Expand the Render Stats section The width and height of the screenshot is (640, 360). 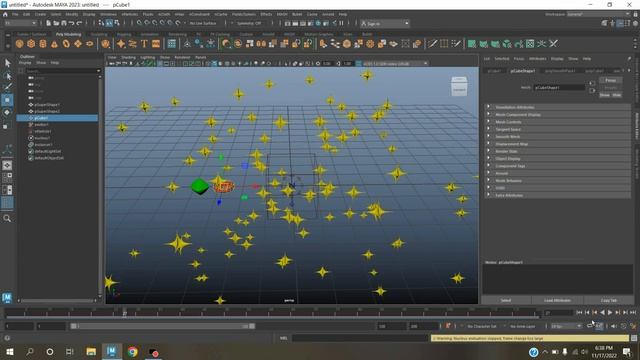pyautogui.click(x=558, y=151)
